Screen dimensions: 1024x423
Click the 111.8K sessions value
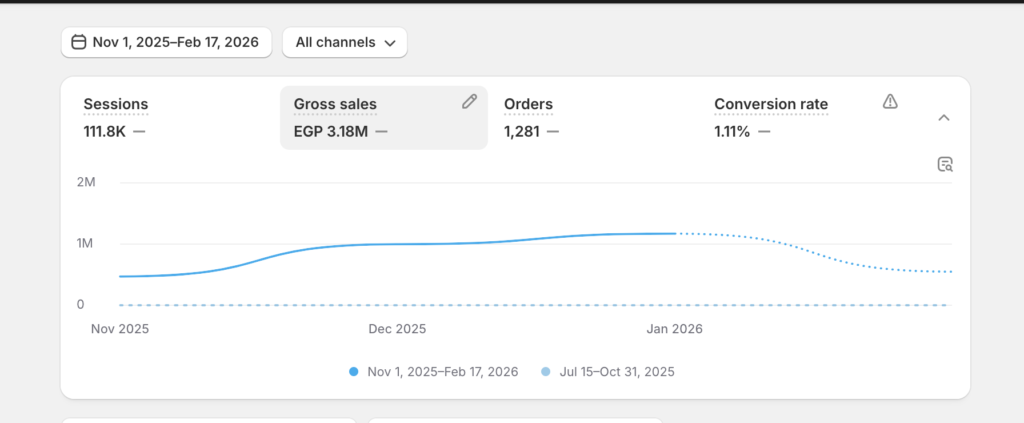[104, 132]
